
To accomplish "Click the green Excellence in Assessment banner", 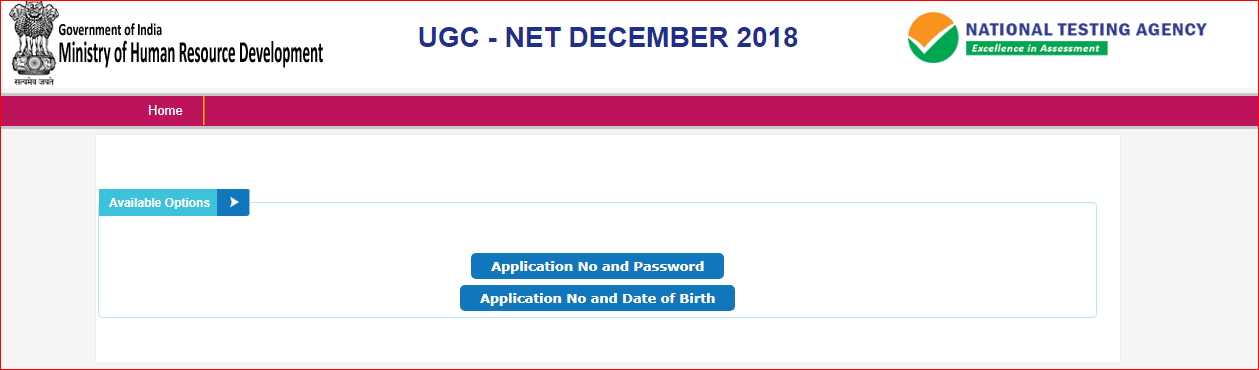I will click(x=1036, y=48).
